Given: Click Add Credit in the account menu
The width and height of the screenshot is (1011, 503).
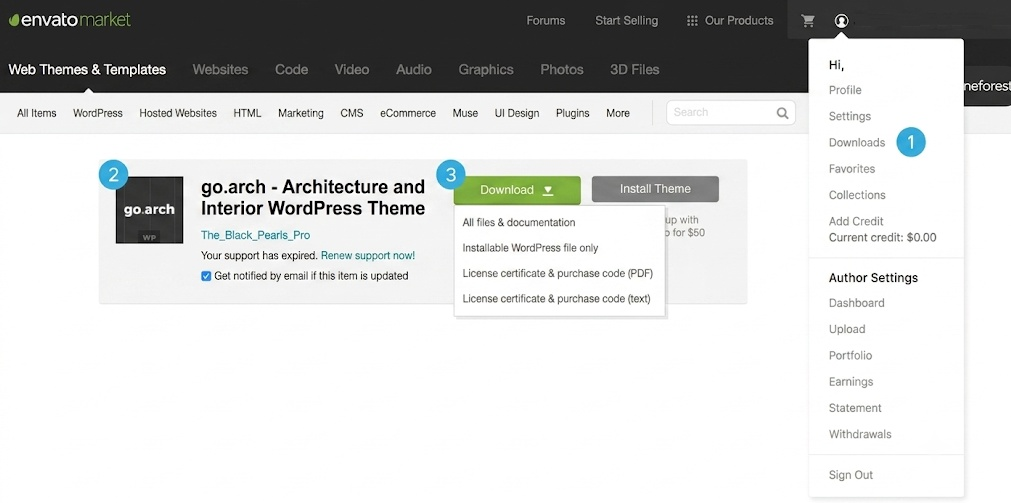Looking at the screenshot, I should (x=856, y=221).
